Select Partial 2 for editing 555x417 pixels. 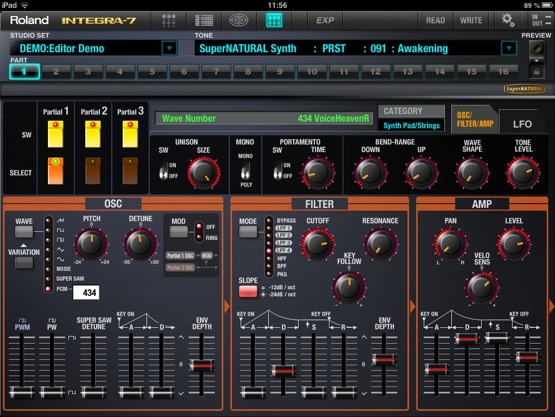pyautogui.click(x=93, y=171)
